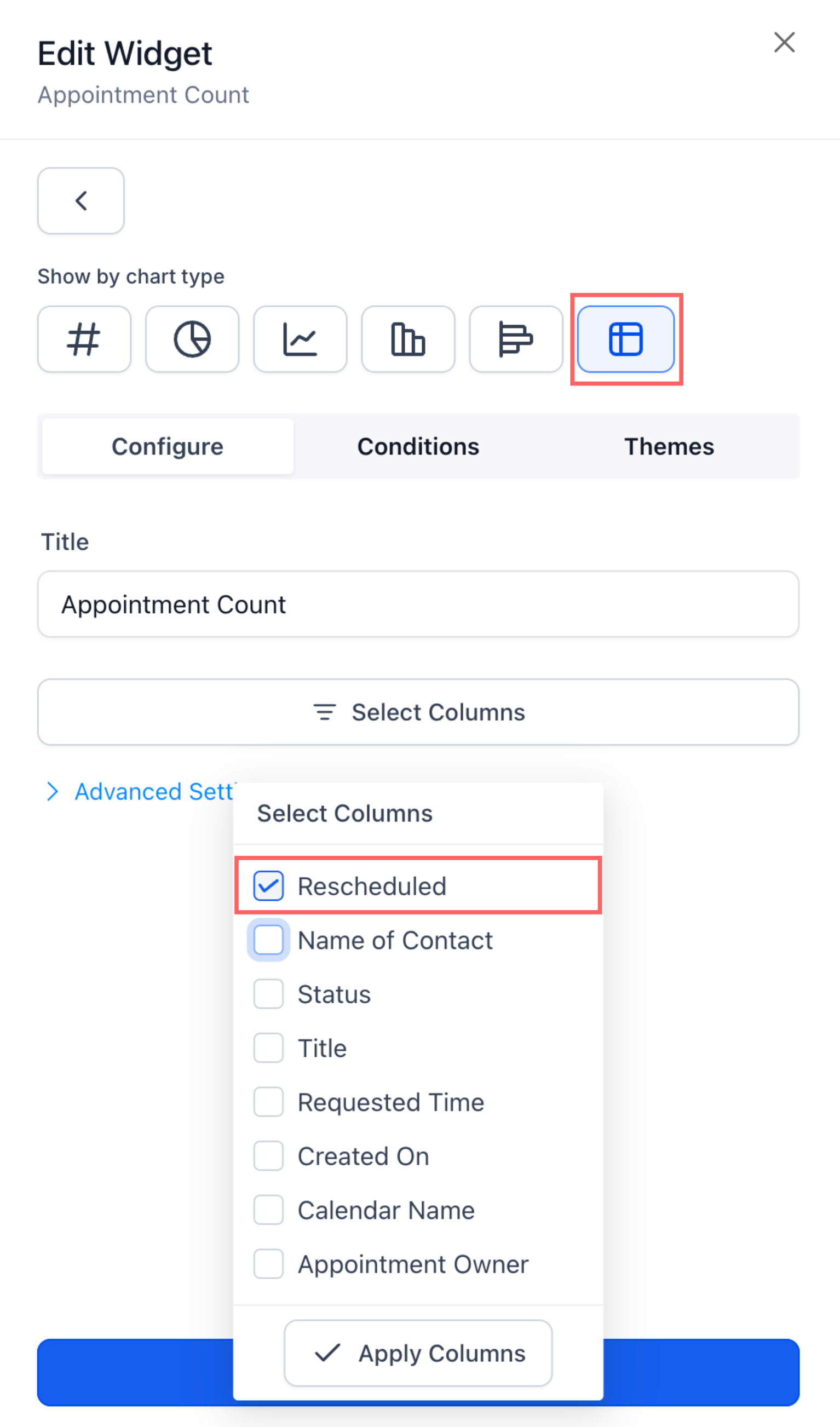The height and width of the screenshot is (1427, 840).
Task: Go back using the left chevron button
Action: [81, 200]
